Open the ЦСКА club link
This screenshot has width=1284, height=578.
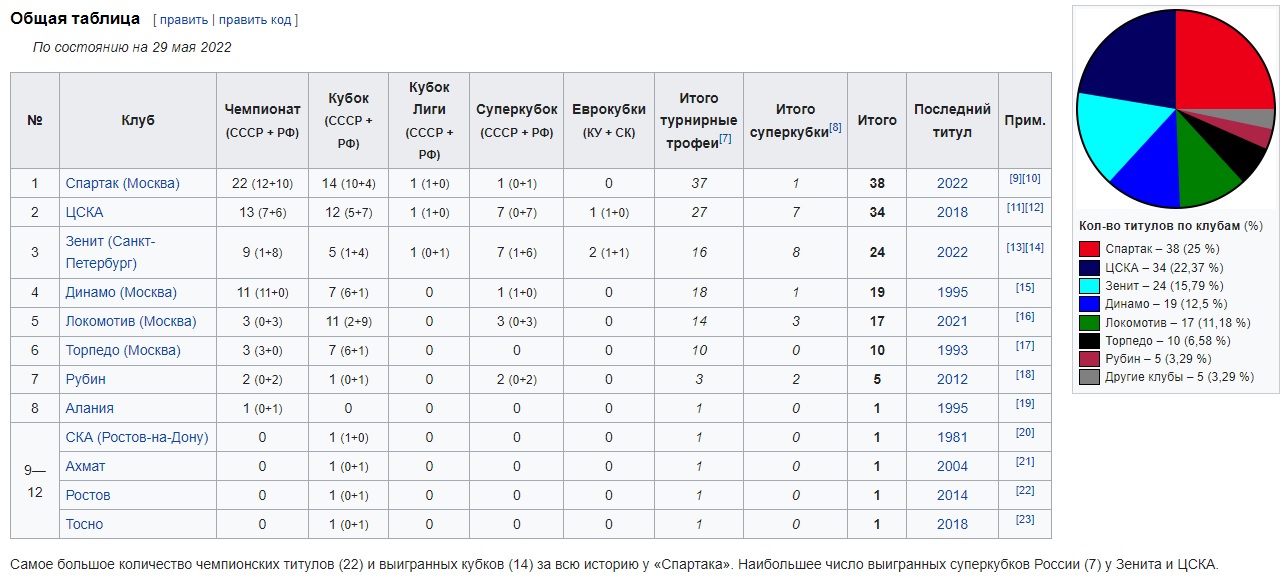[x=84, y=212]
